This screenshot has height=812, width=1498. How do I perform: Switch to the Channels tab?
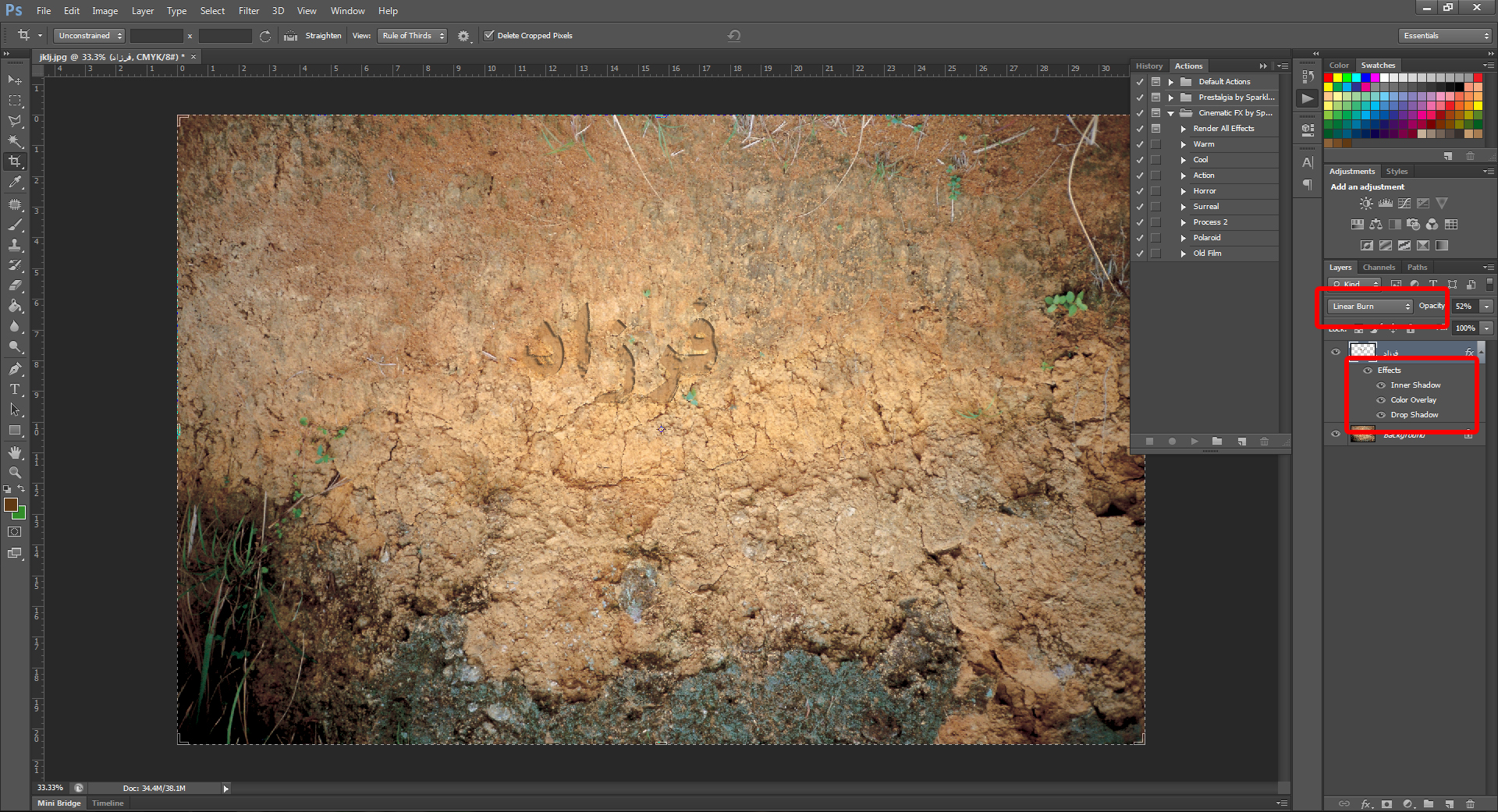point(1379,268)
